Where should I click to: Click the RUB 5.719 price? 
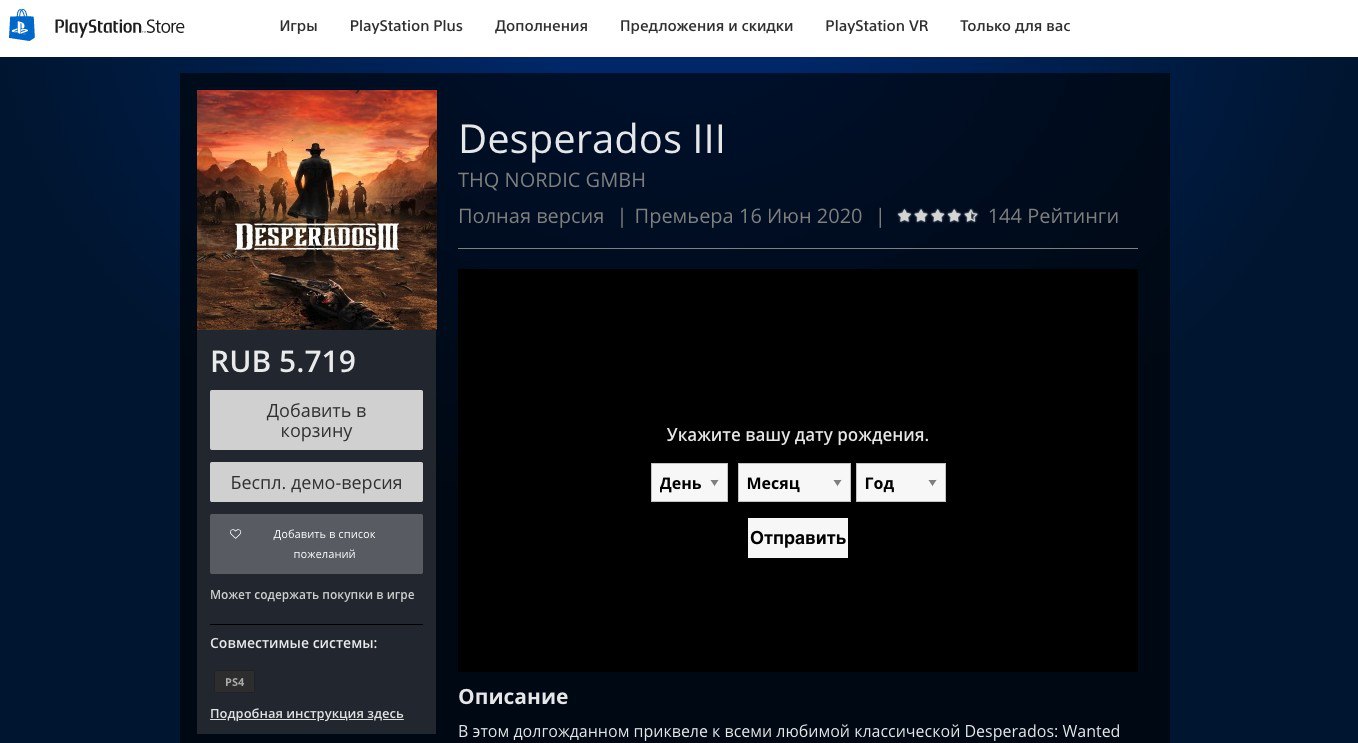[x=283, y=361]
